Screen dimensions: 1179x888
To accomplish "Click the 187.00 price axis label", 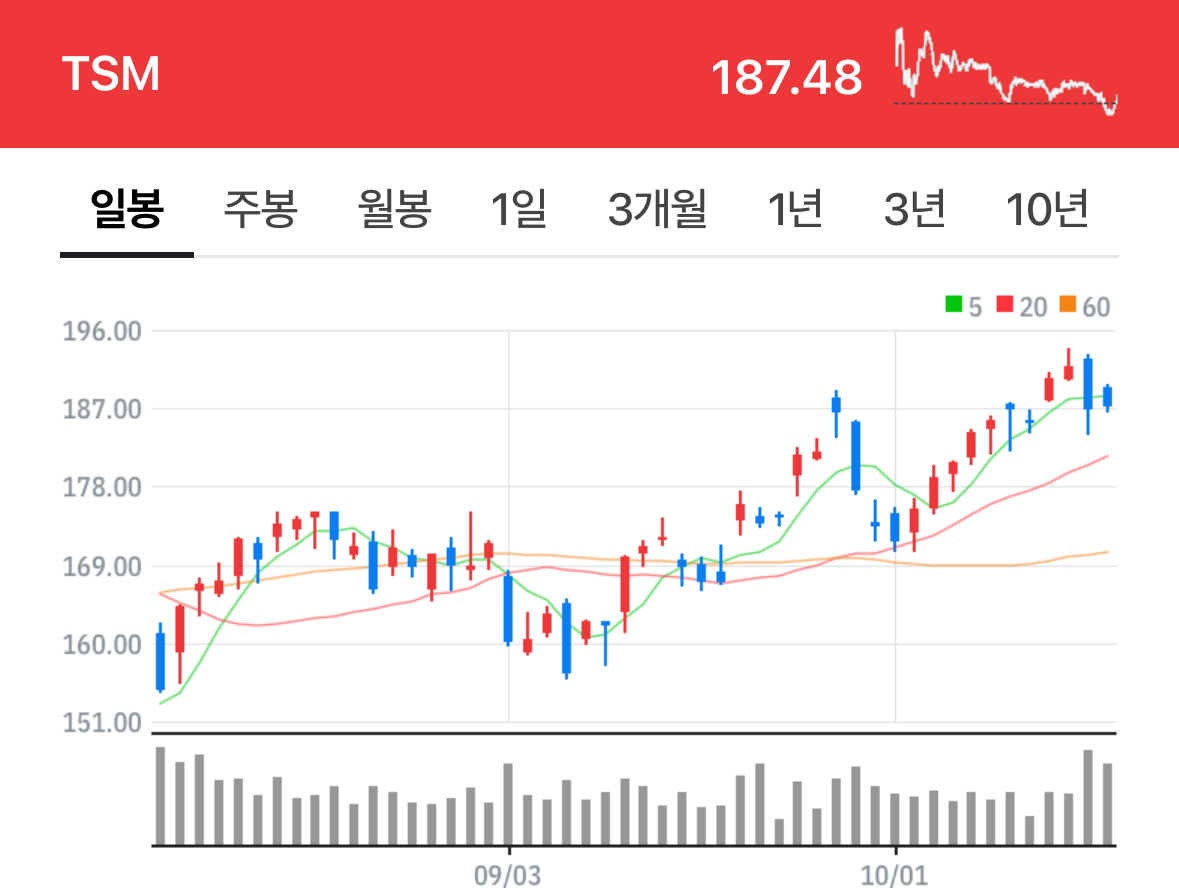I will coord(102,410).
